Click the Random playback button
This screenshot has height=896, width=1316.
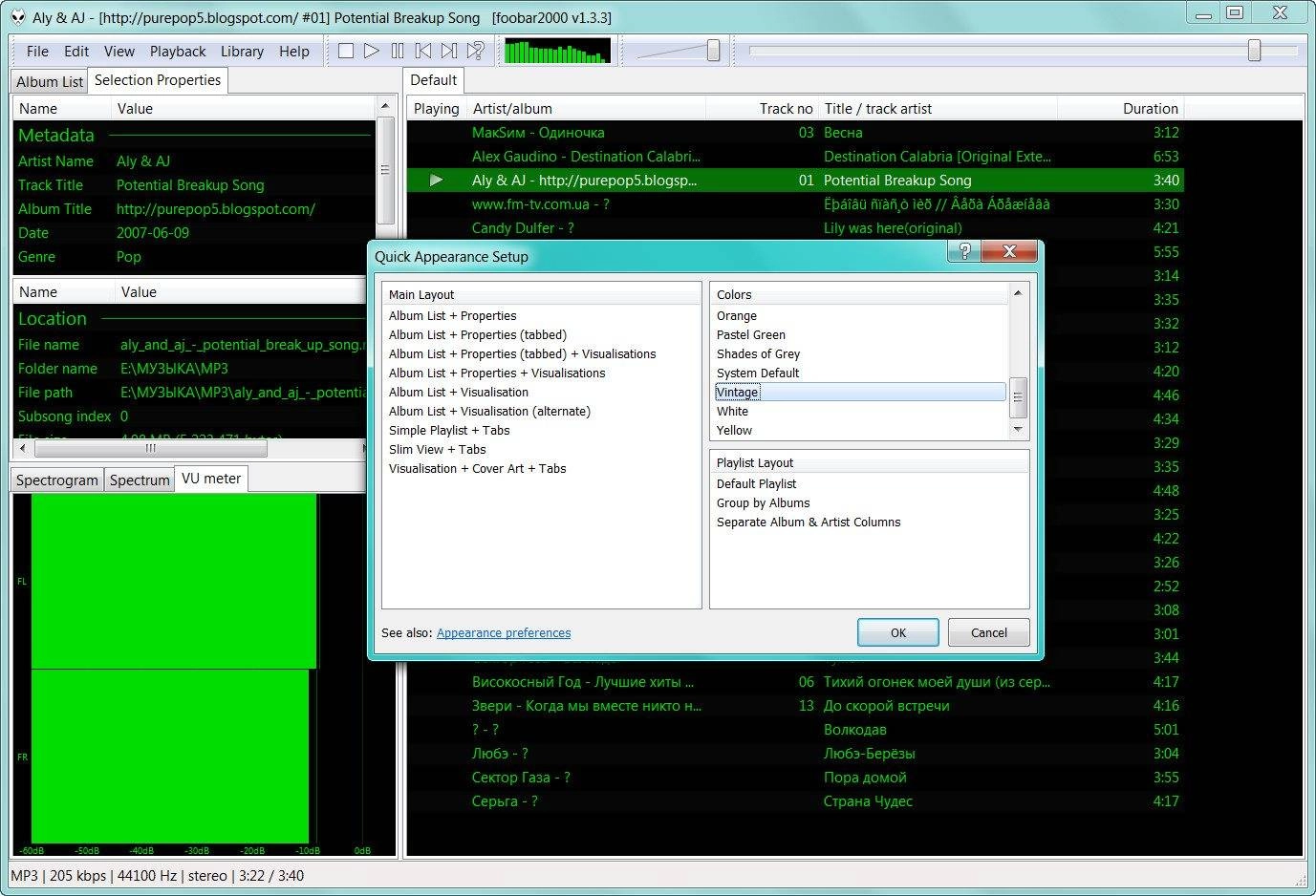click(x=475, y=51)
